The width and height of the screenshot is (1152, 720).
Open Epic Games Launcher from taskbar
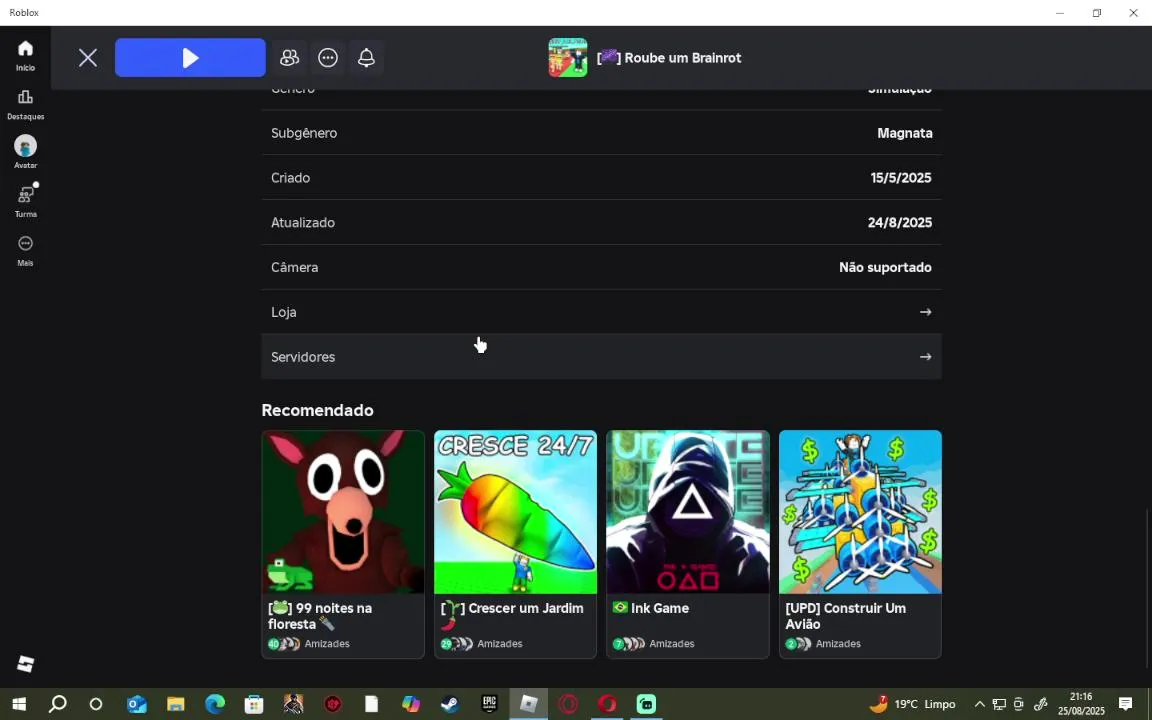tap(489, 705)
